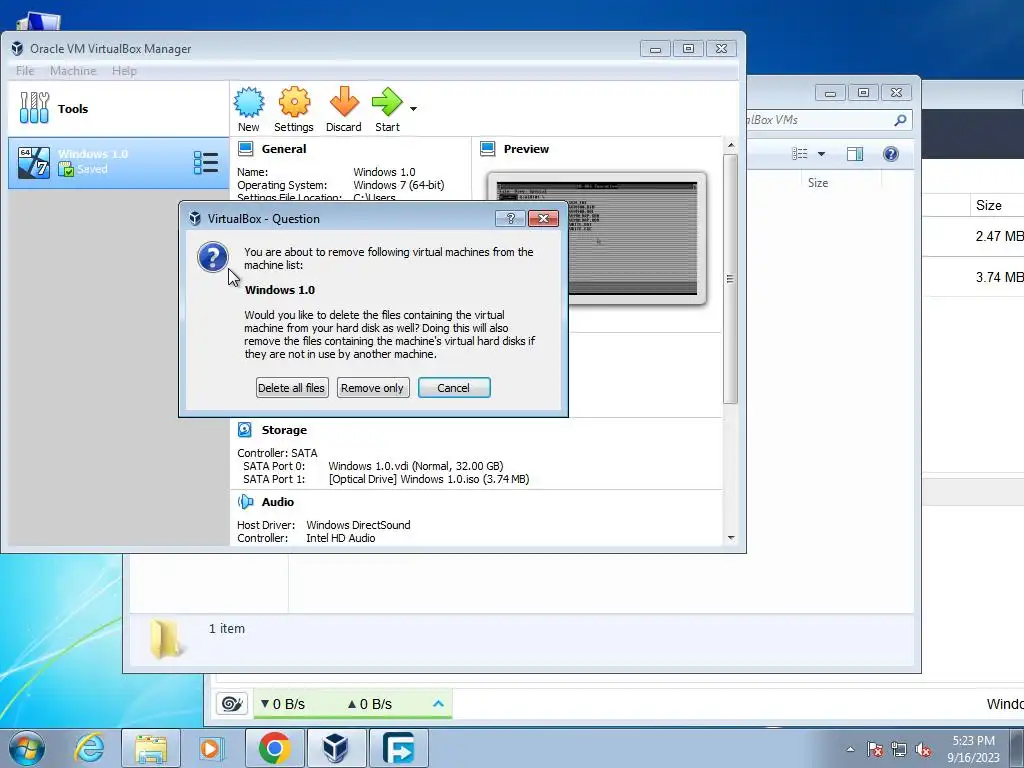Click the Windows 1.0.vdi storage entry
Screen dimensions: 1024x768
415,466
